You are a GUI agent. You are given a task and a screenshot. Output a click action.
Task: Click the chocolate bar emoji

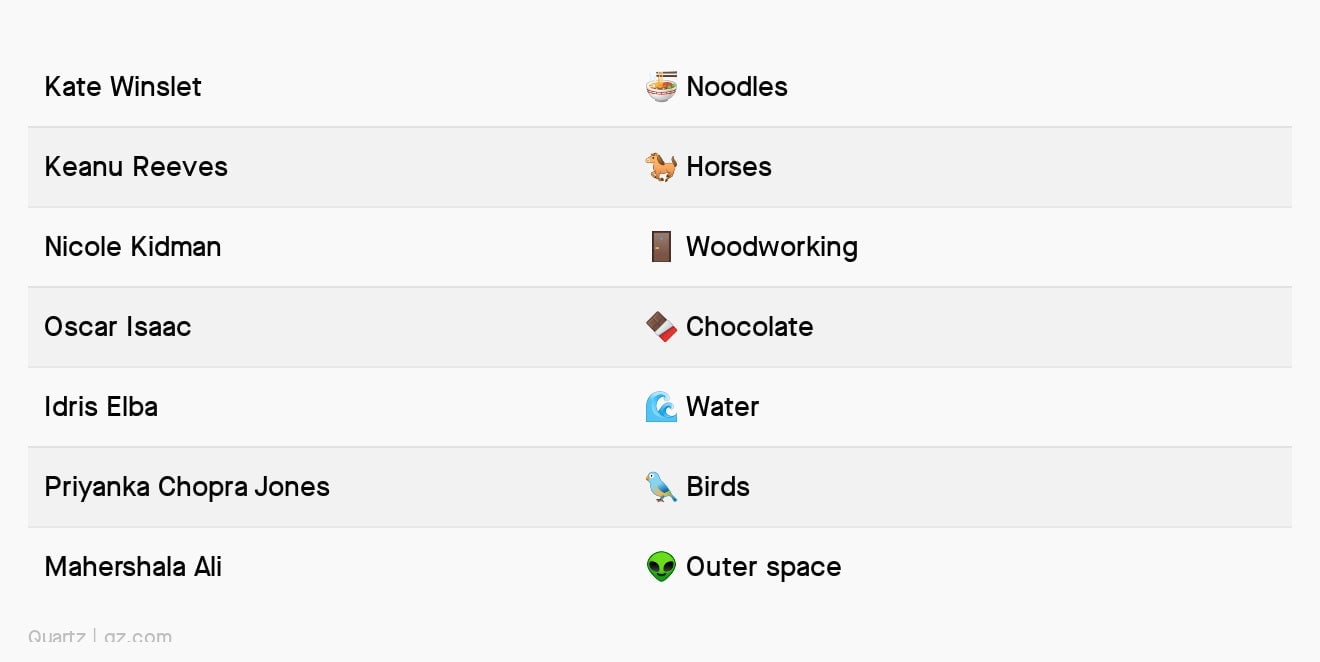(661, 327)
